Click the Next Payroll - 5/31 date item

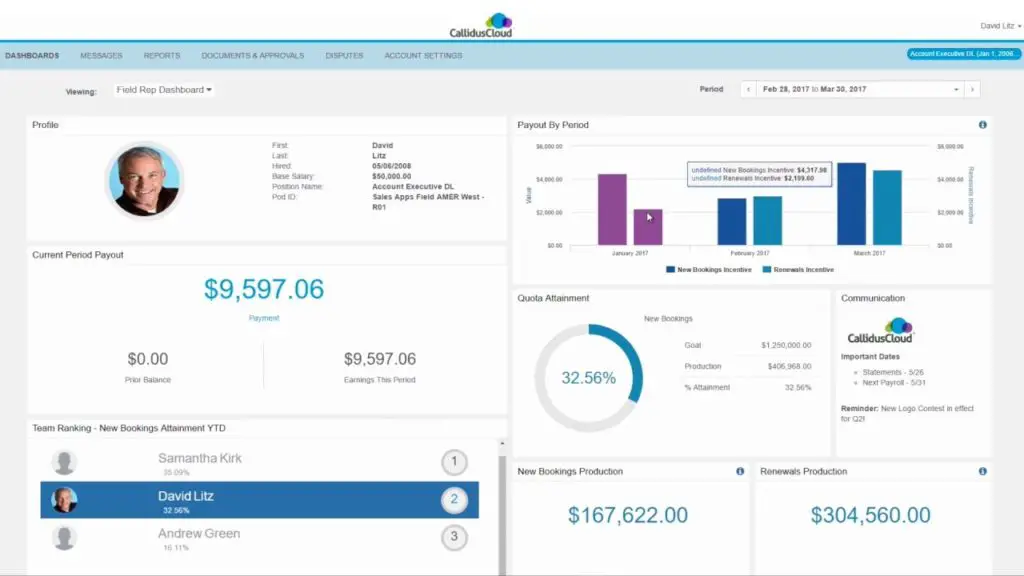coord(894,383)
